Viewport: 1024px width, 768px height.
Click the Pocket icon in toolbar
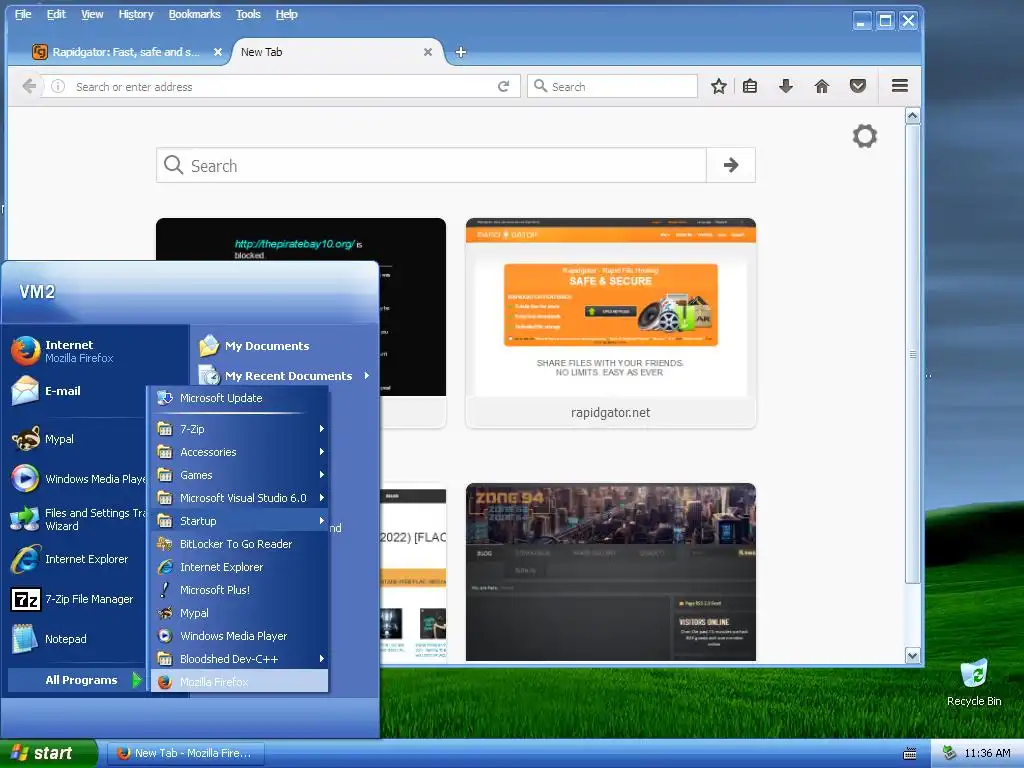pos(857,86)
